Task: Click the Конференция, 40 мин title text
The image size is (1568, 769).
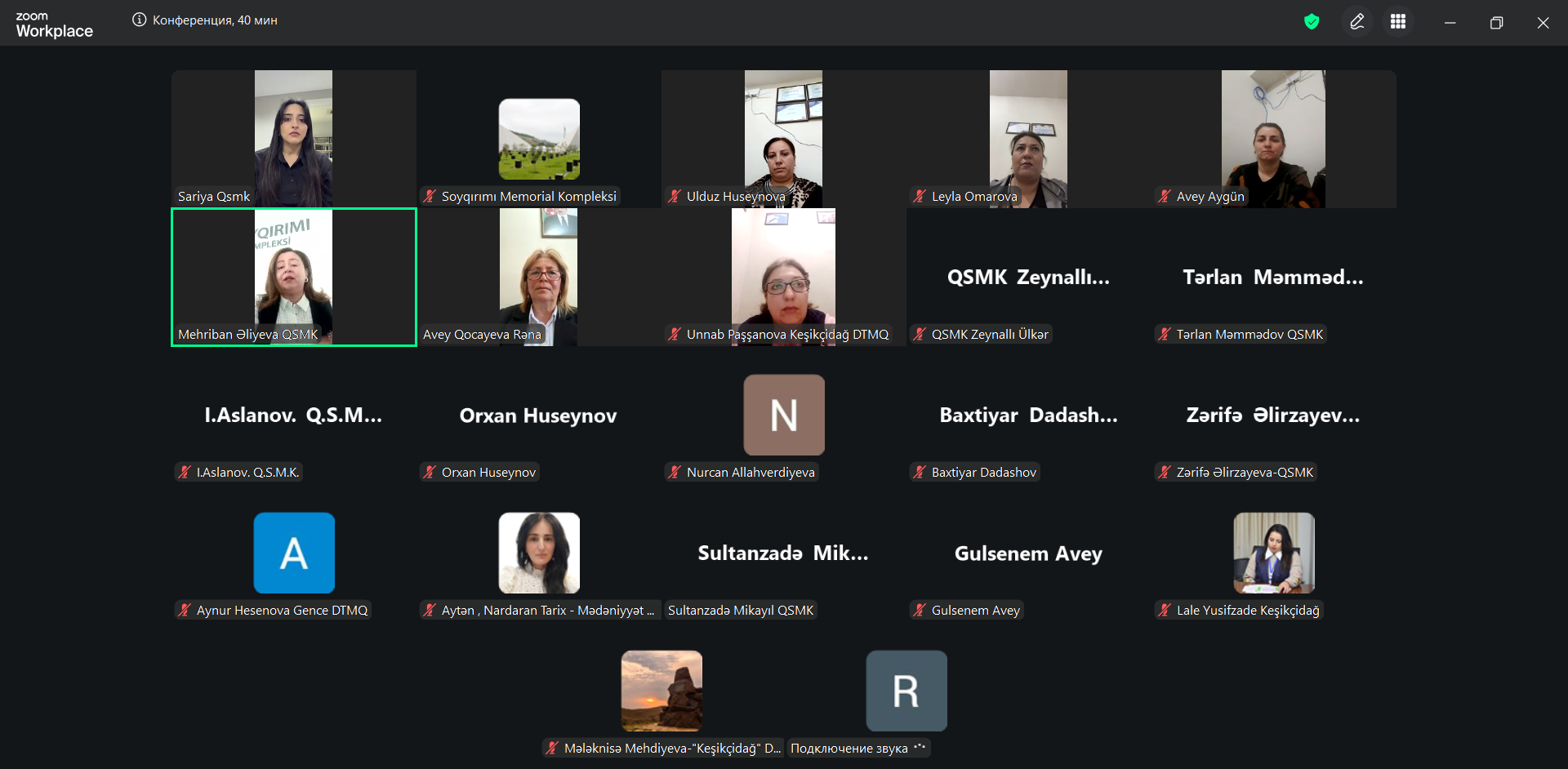Action: 215,20
